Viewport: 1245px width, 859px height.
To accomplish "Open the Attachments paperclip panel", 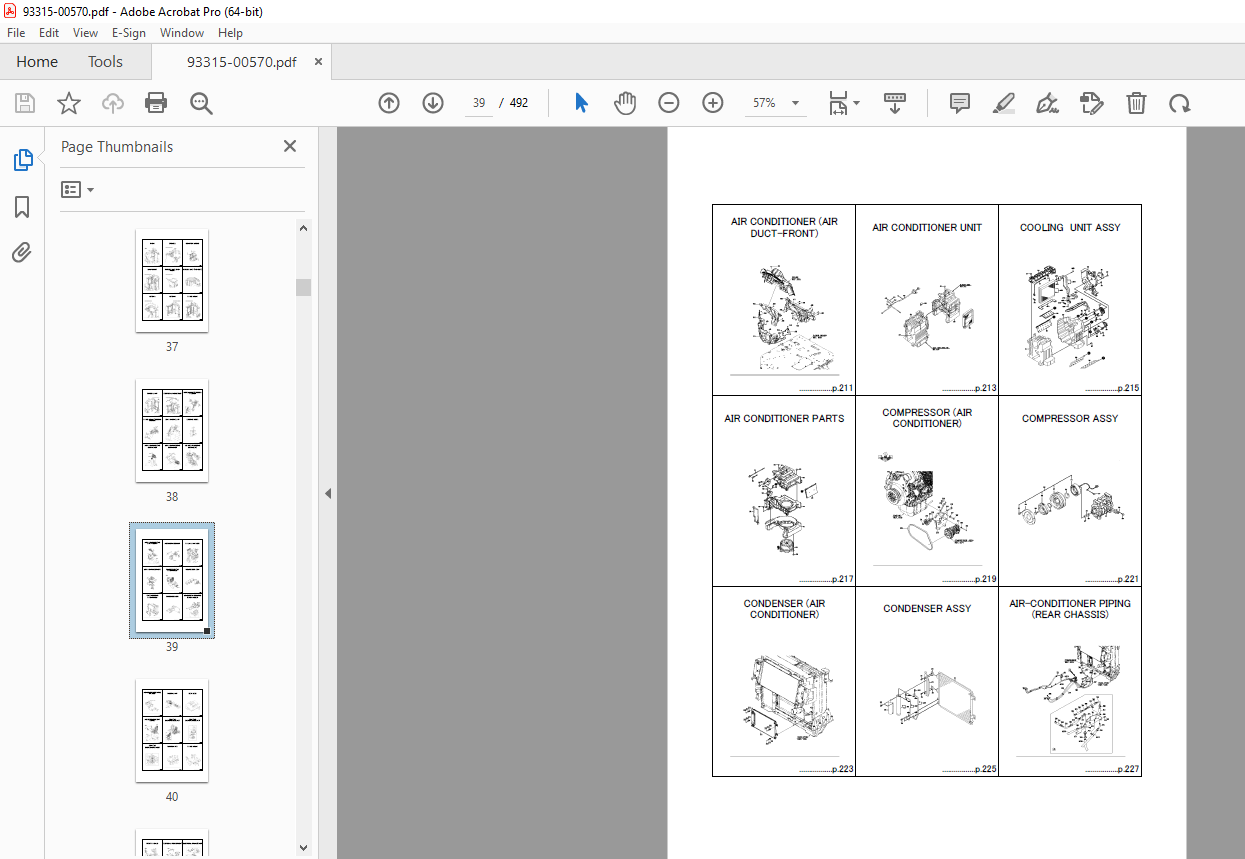I will pos(22,252).
